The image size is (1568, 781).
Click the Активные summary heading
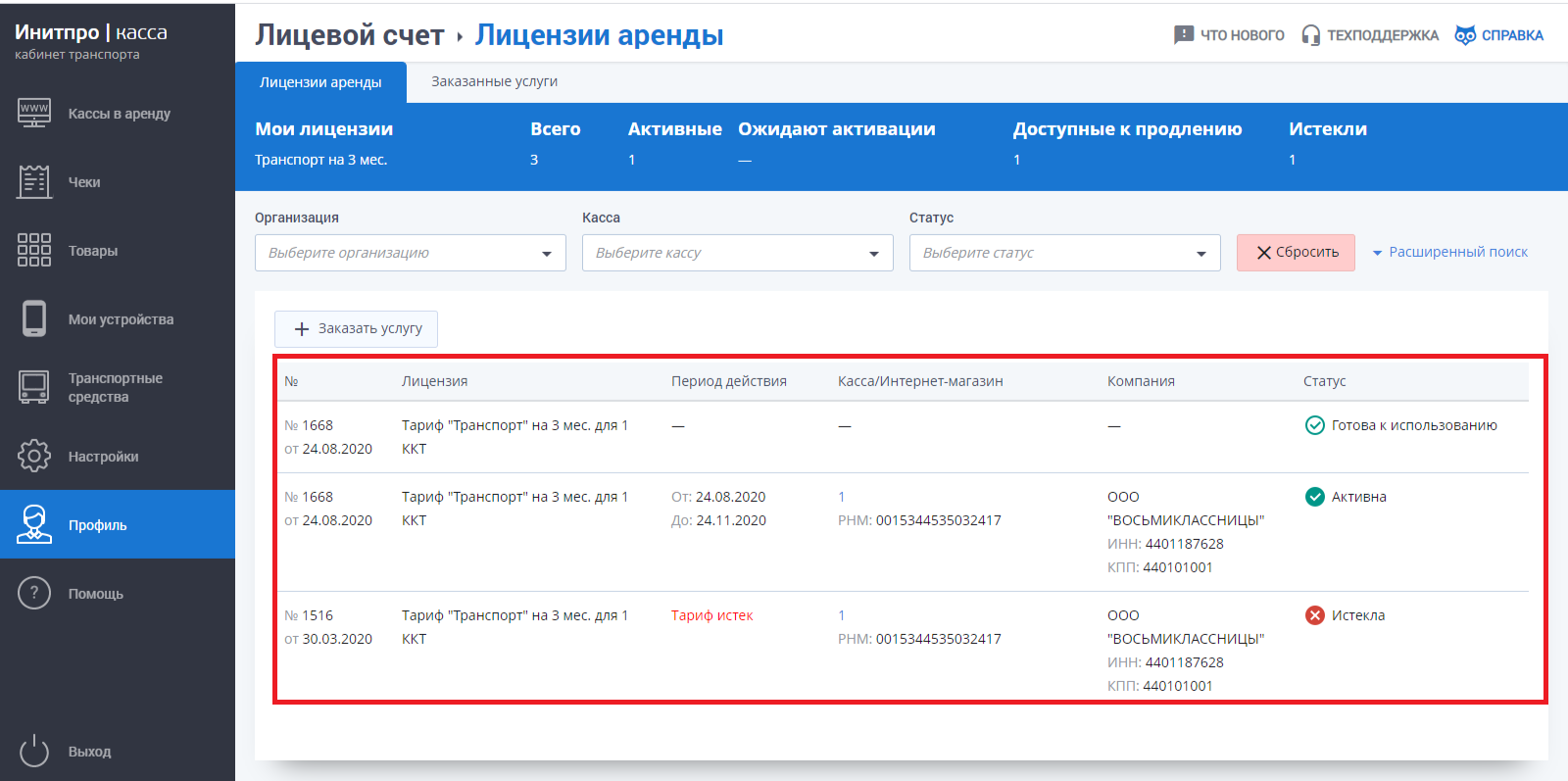point(675,129)
